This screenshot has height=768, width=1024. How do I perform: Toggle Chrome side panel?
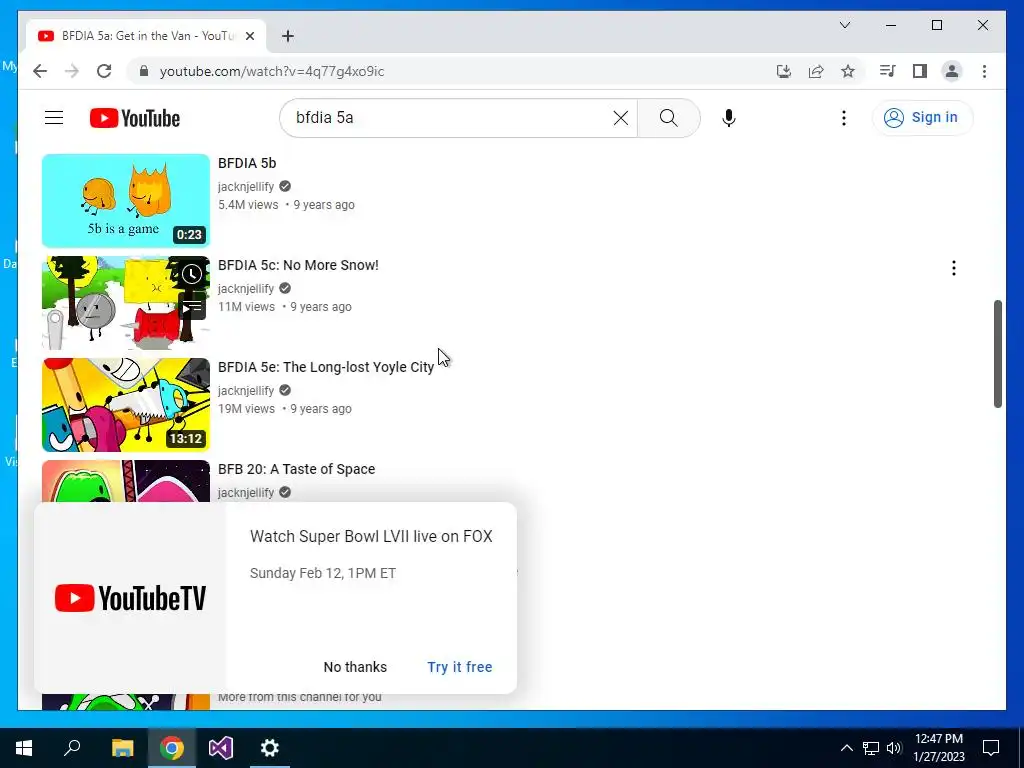(x=920, y=71)
